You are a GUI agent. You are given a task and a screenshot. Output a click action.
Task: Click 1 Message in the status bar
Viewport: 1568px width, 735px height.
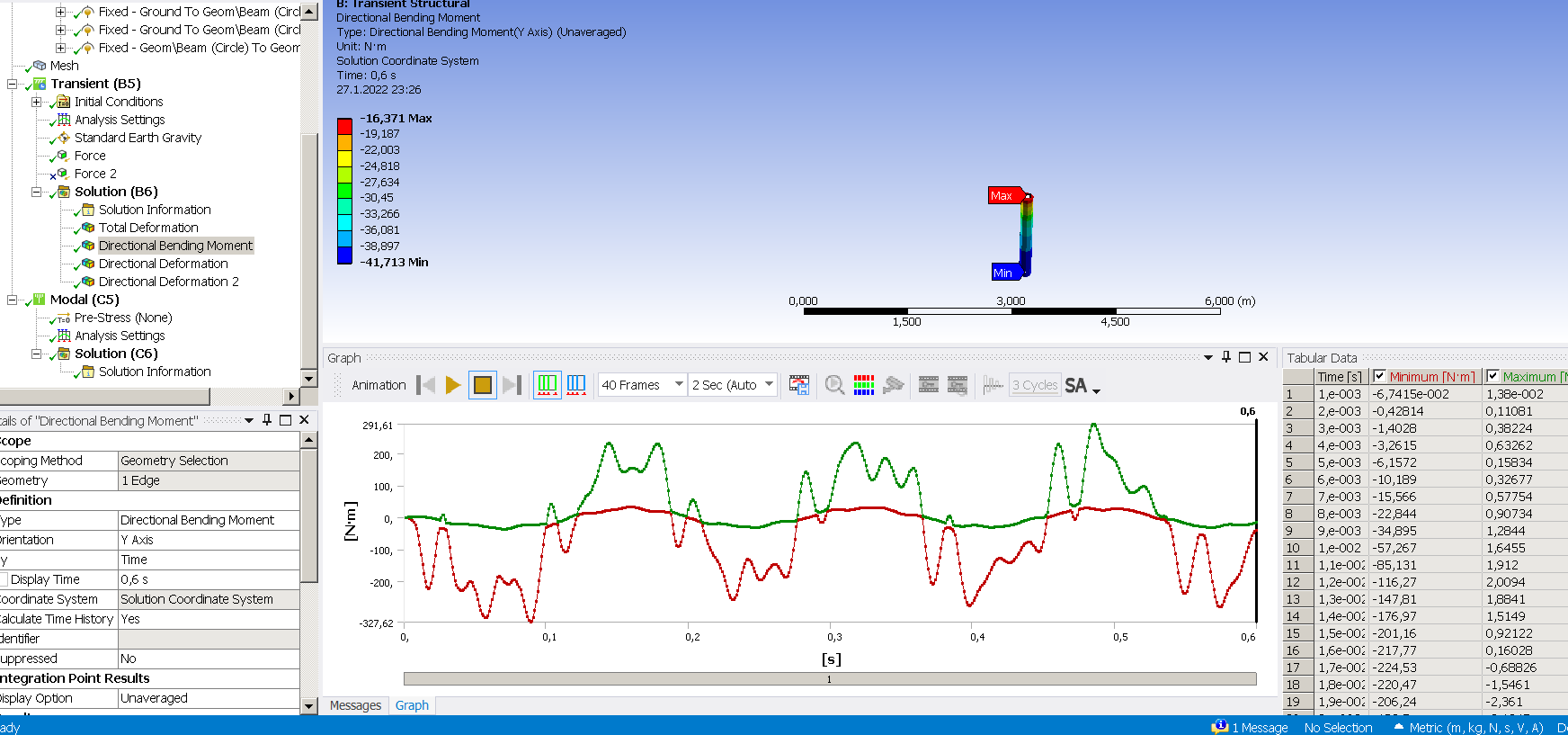(x=1260, y=728)
